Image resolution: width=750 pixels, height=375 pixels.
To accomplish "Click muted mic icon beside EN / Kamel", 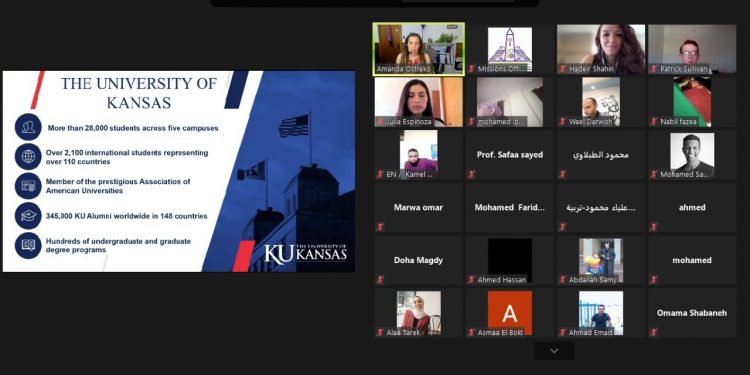I will 380,174.
